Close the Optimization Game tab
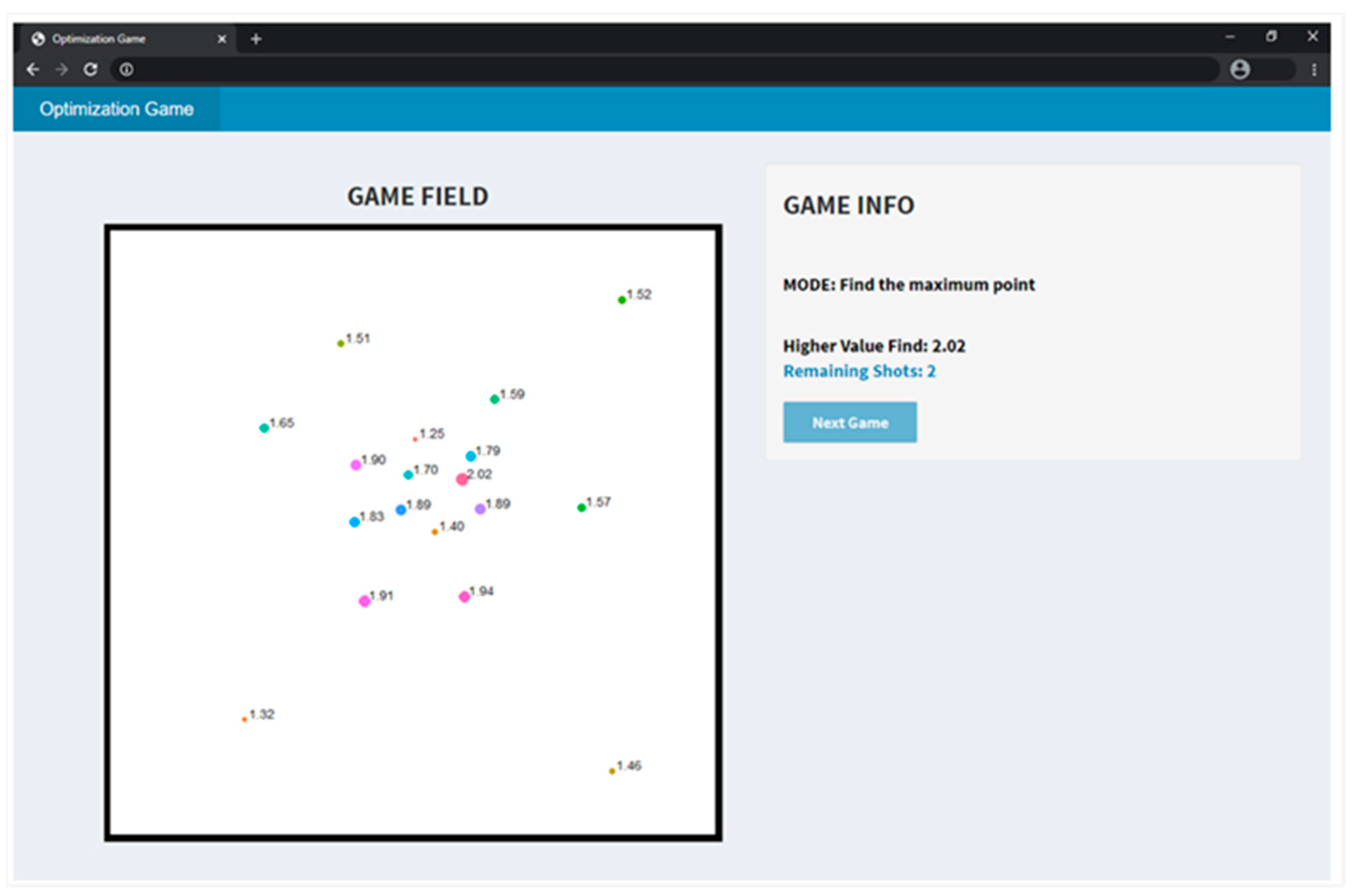Image resolution: width=1355 pixels, height=896 pixels. [222, 39]
